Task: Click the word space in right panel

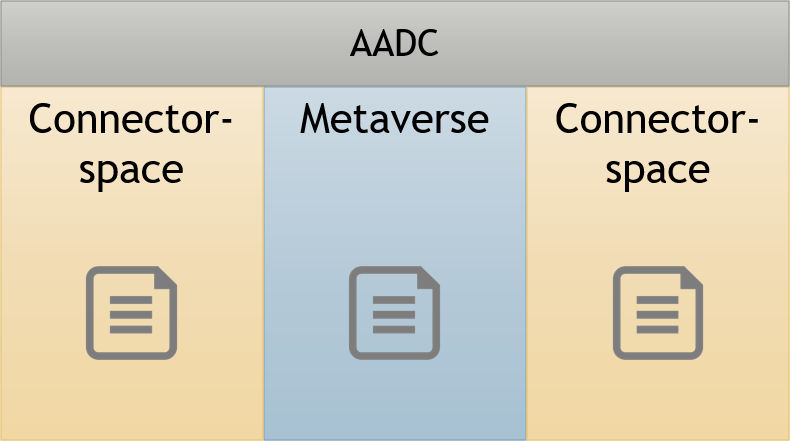Action: click(657, 171)
